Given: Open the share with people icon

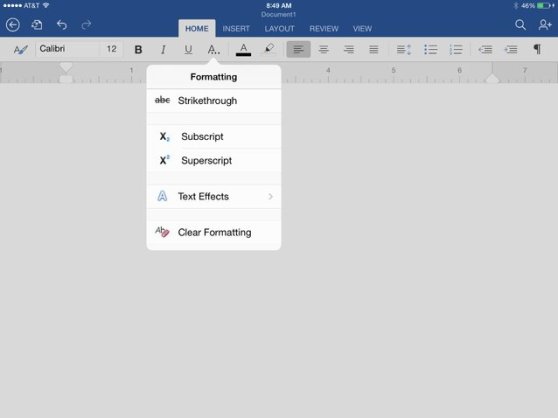Looking at the screenshot, I should (545, 25).
